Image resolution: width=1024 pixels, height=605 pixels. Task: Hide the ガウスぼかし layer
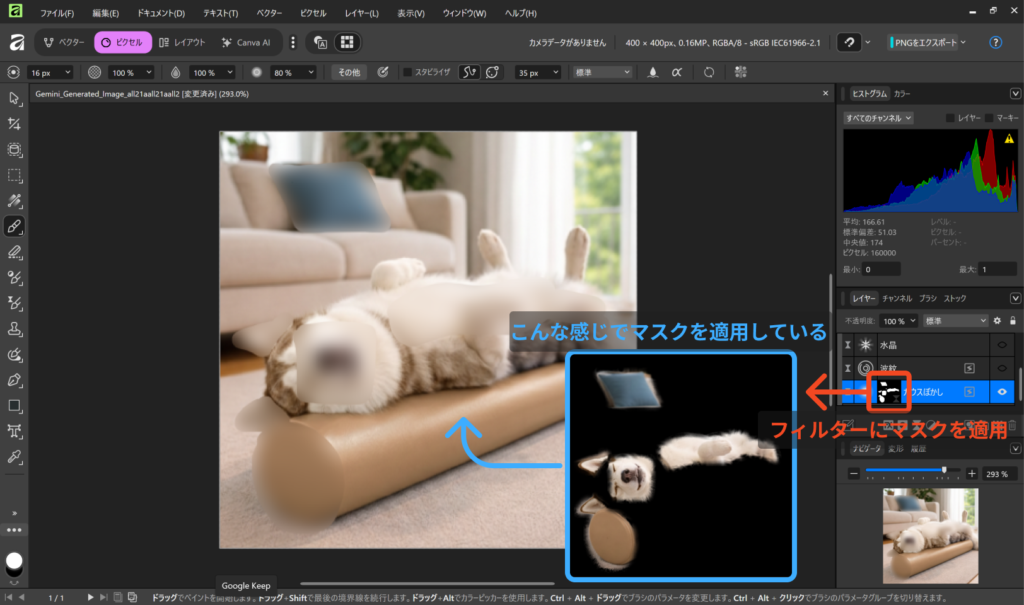point(1002,392)
